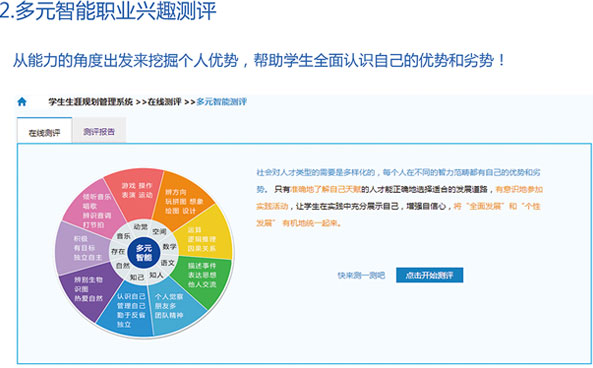Click the 多元智能测评 breadcrumb link
This screenshot has height=368, width=593.
click(x=222, y=102)
